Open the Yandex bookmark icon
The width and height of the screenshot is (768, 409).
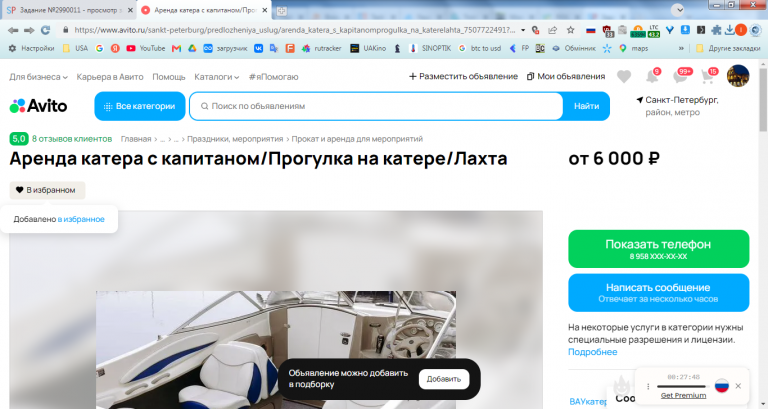click(x=115, y=48)
